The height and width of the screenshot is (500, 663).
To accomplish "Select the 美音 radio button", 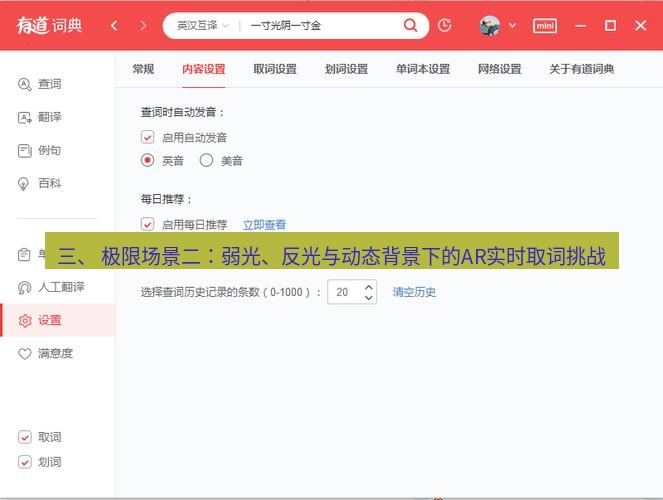I will tap(206, 160).
